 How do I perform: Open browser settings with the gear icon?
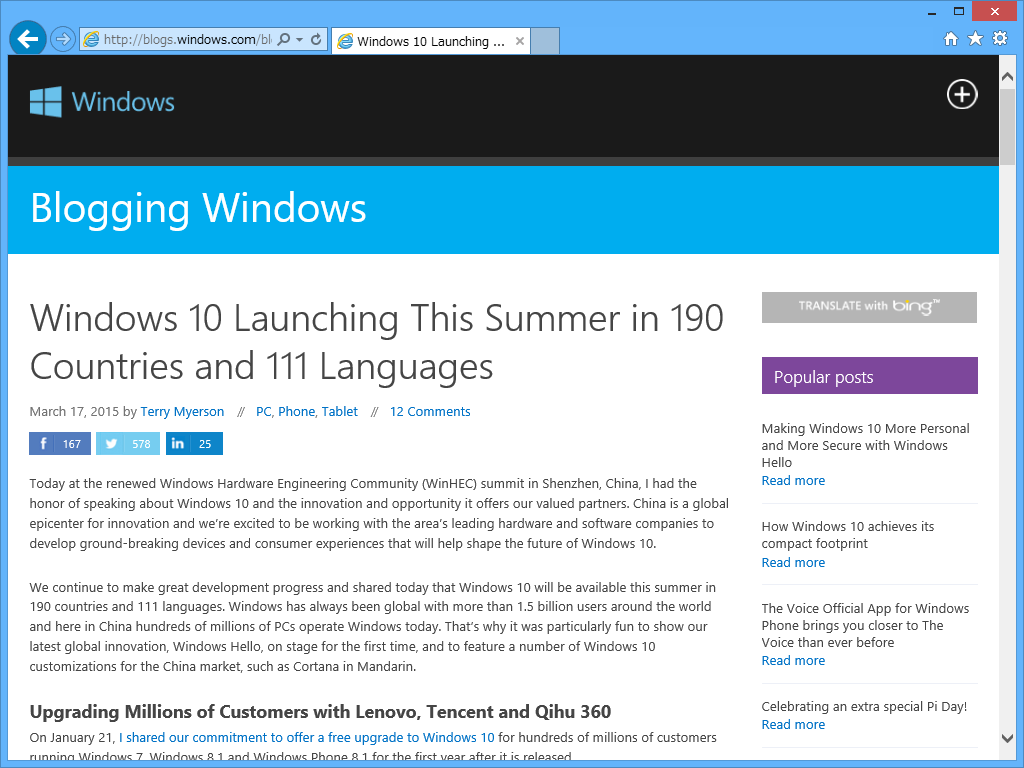[x=1000, y=40]
